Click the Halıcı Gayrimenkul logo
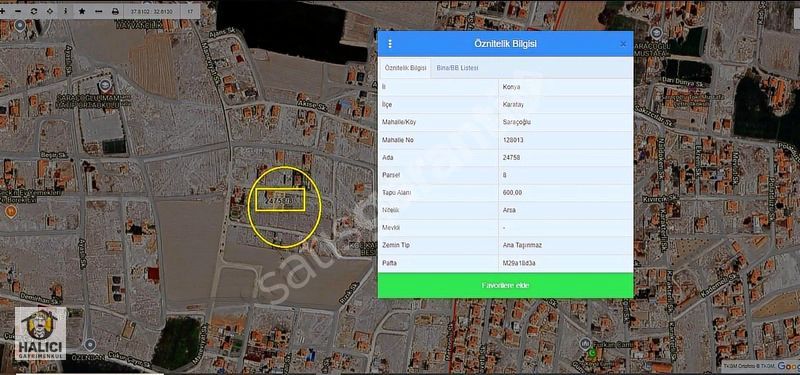800x375 pixels. [x=40, y=333]
